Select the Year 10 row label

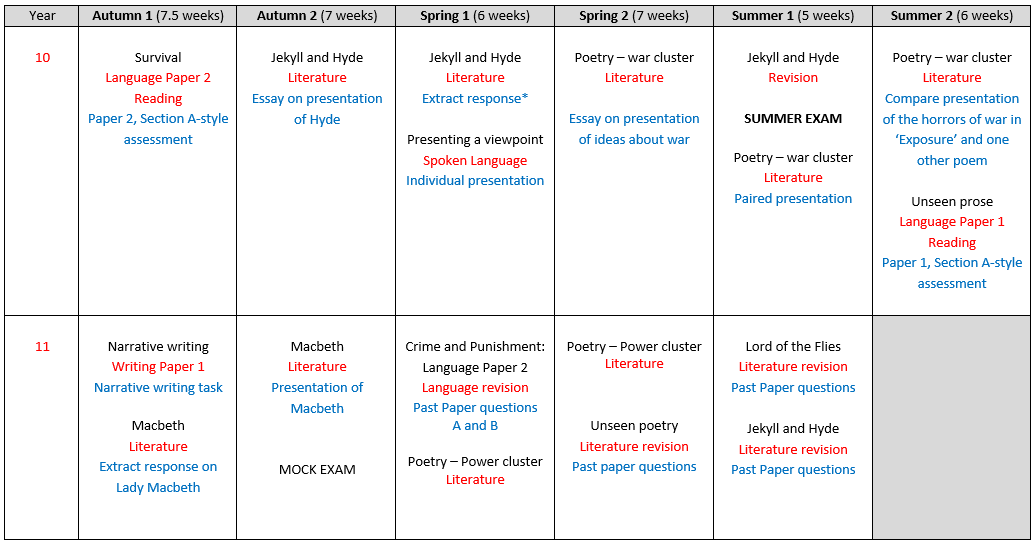42,57
